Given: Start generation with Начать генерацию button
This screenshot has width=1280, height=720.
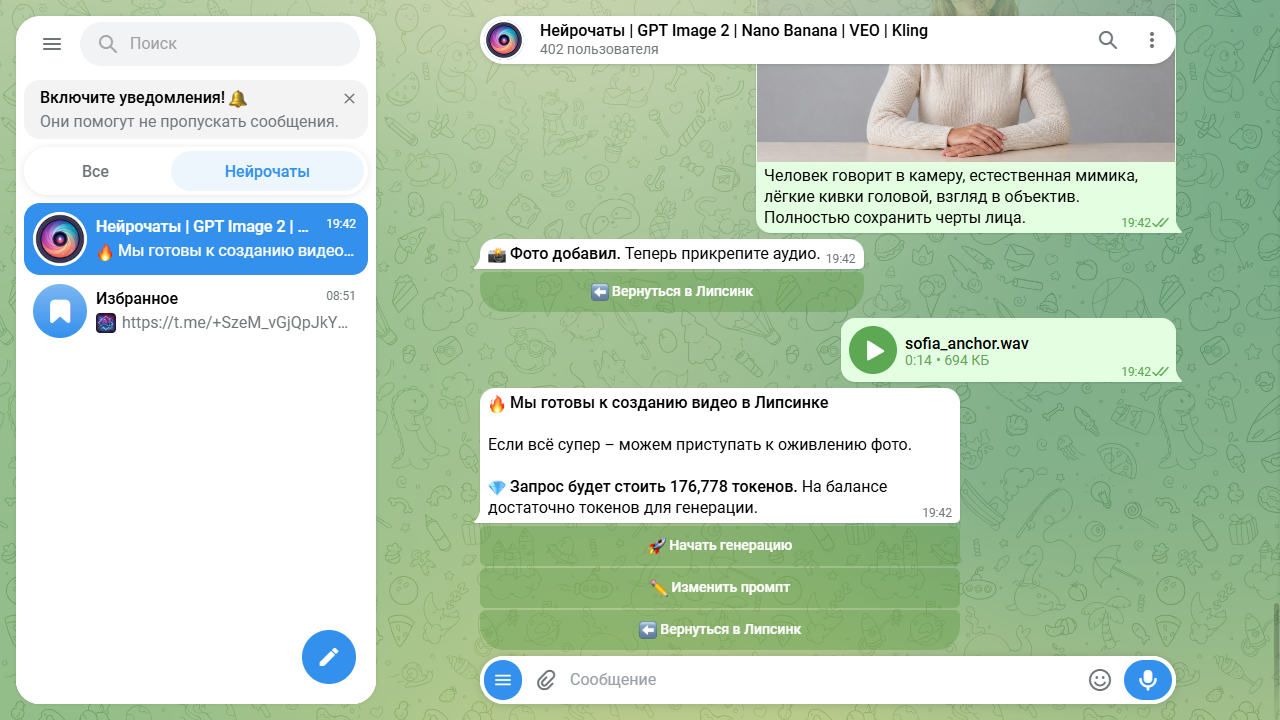Looking at the screenshot, I should (720, 545).
